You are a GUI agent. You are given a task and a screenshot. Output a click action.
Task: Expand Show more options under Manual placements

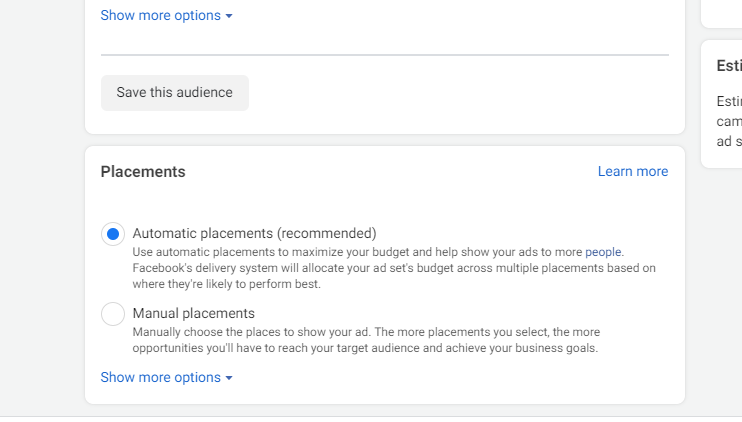[160, 378]
